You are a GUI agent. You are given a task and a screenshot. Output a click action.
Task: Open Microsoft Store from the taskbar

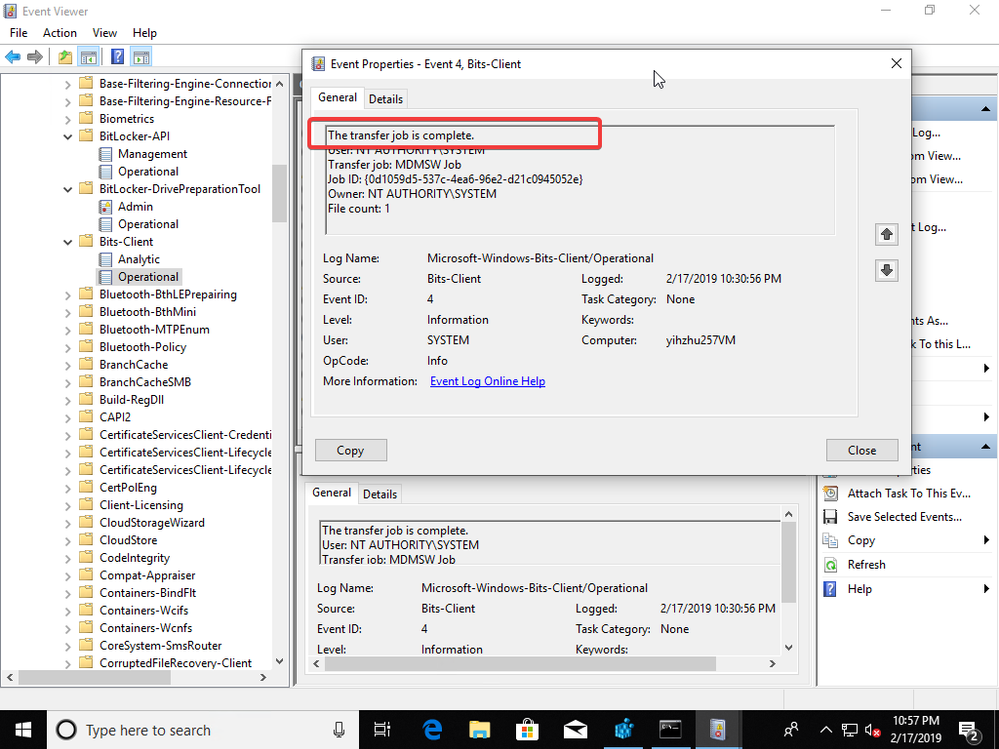(527, 730)
